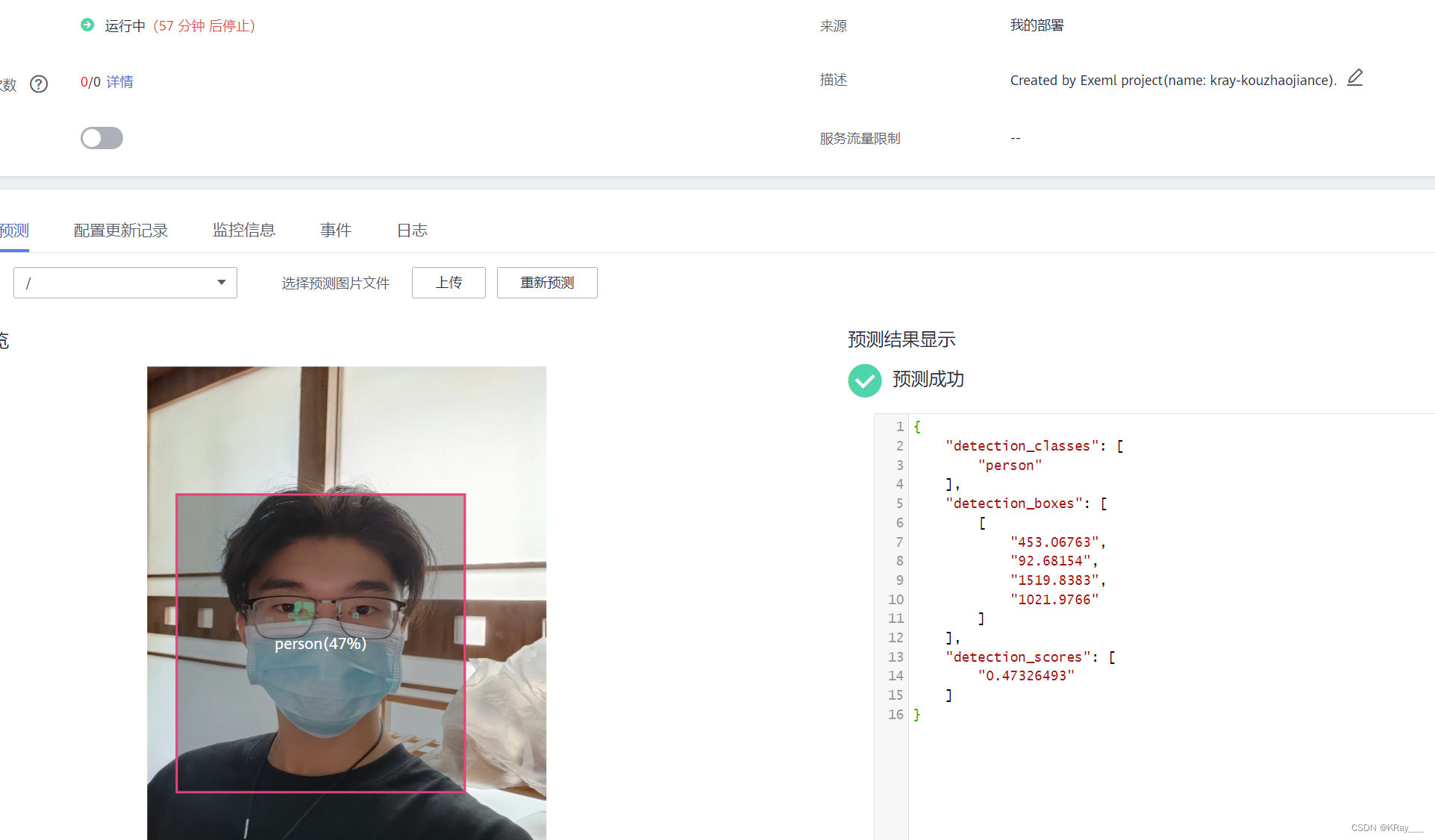The image size is (1435, 840).
Task: Go to the 日志 tab
Action: point(412,231)
